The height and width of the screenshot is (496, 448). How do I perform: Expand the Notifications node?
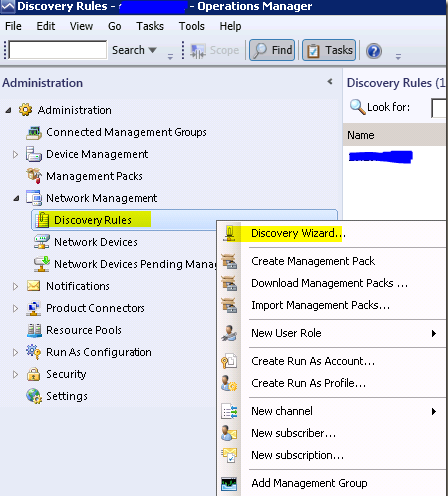[x=15, y=286]
